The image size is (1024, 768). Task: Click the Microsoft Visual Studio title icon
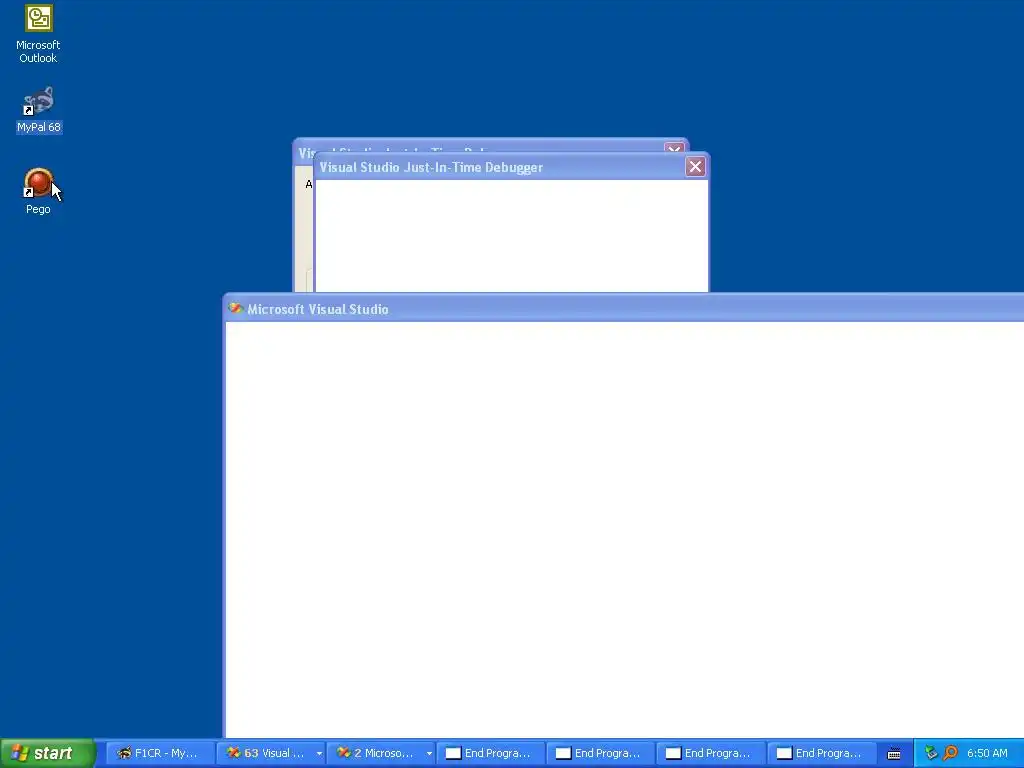236,308
